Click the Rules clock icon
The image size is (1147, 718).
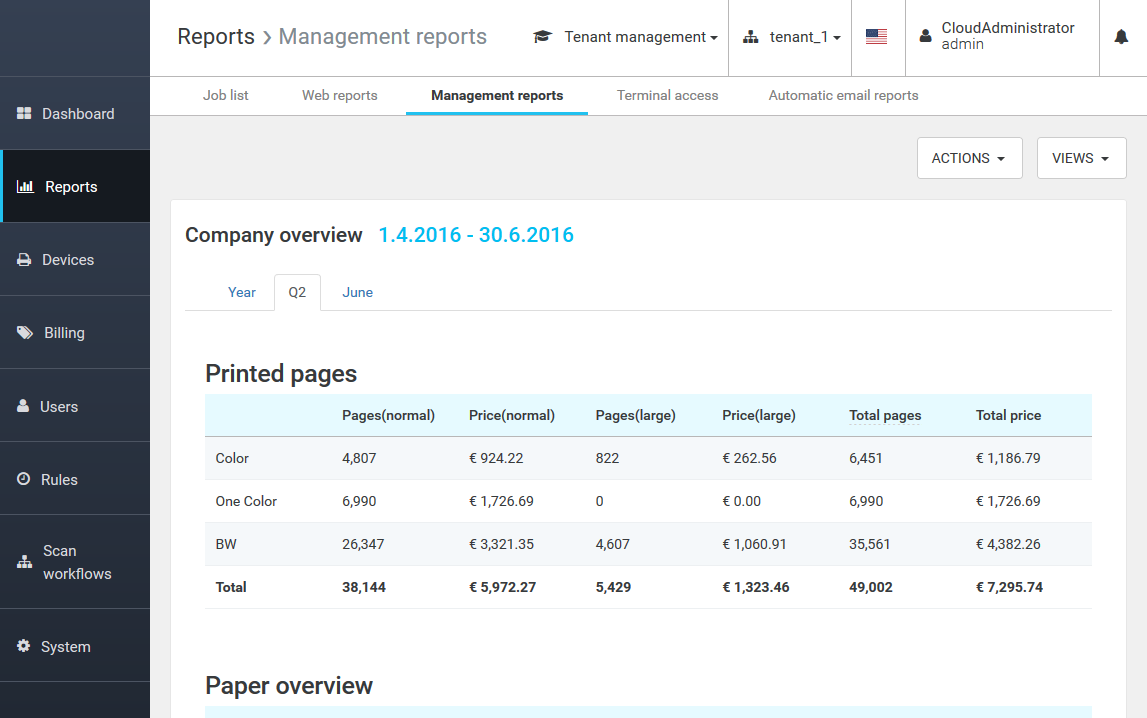pyautogui.click(x=24, y=480)
